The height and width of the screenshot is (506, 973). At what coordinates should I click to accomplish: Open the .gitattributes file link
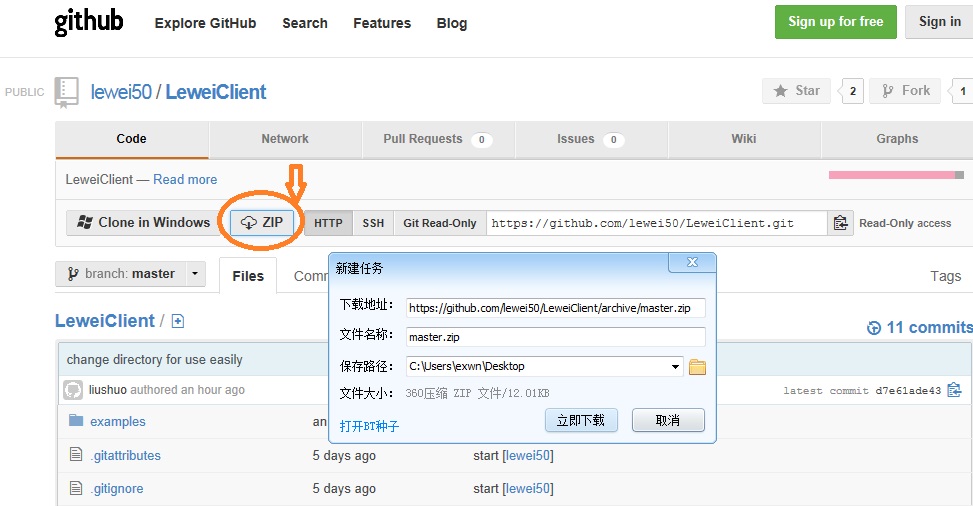click(x=126, y=455)
